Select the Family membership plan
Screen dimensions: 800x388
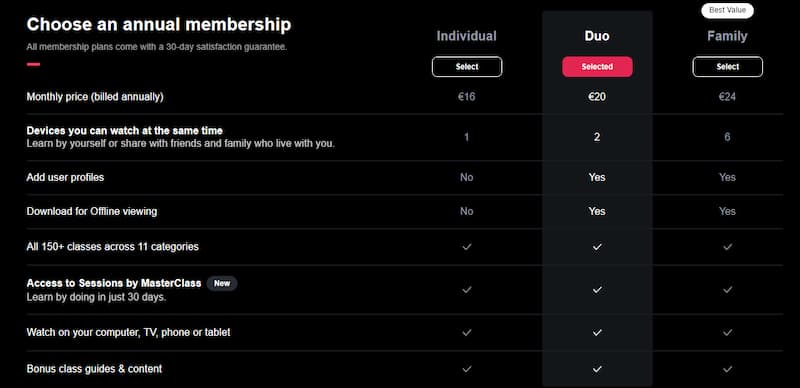pos(728,67)
